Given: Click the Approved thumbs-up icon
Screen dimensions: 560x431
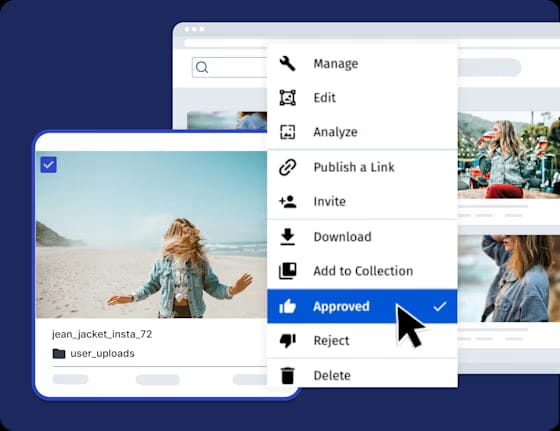Looking at the screenshot, I should (288, 306).
